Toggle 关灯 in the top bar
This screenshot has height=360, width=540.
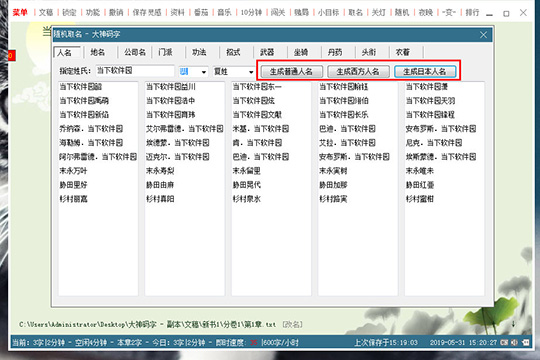(379, 12)
